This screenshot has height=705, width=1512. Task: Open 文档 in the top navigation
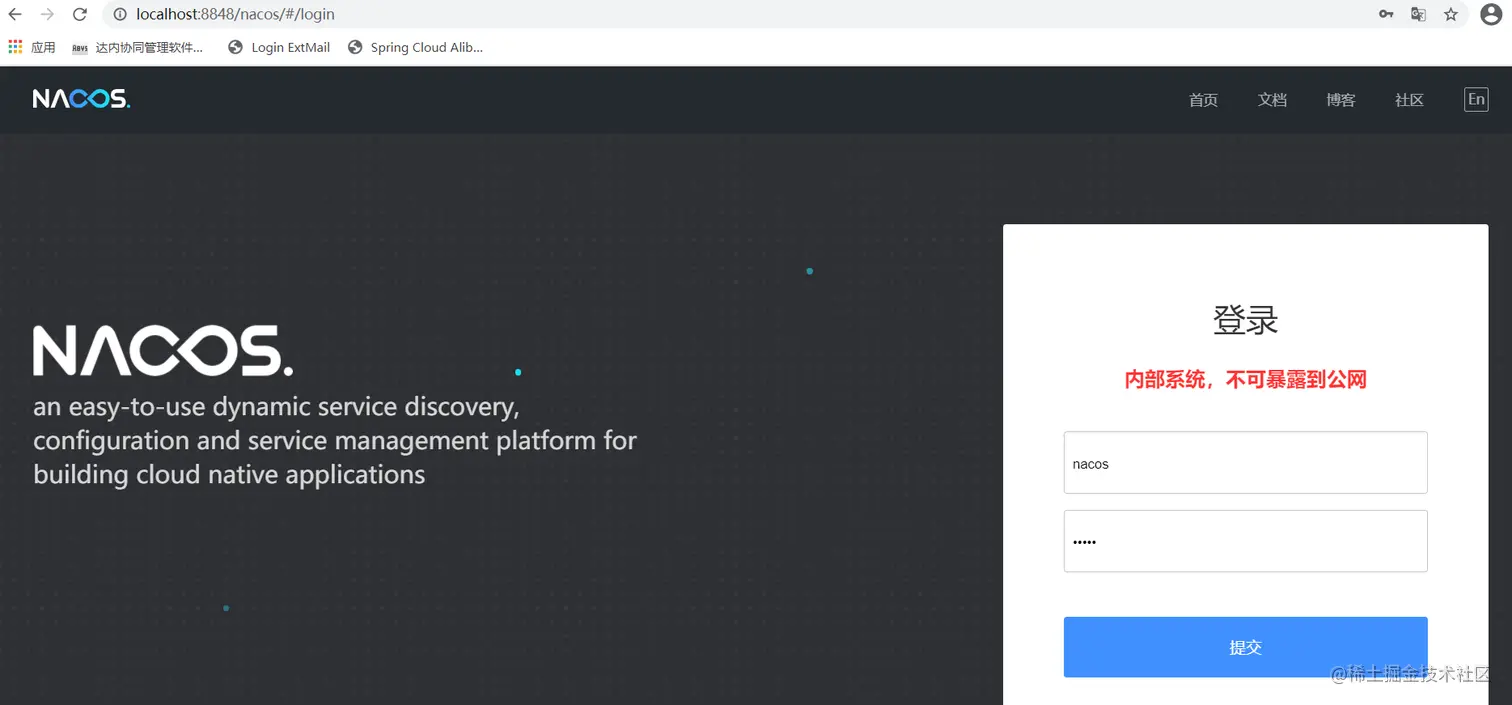tap(1272, 100)
